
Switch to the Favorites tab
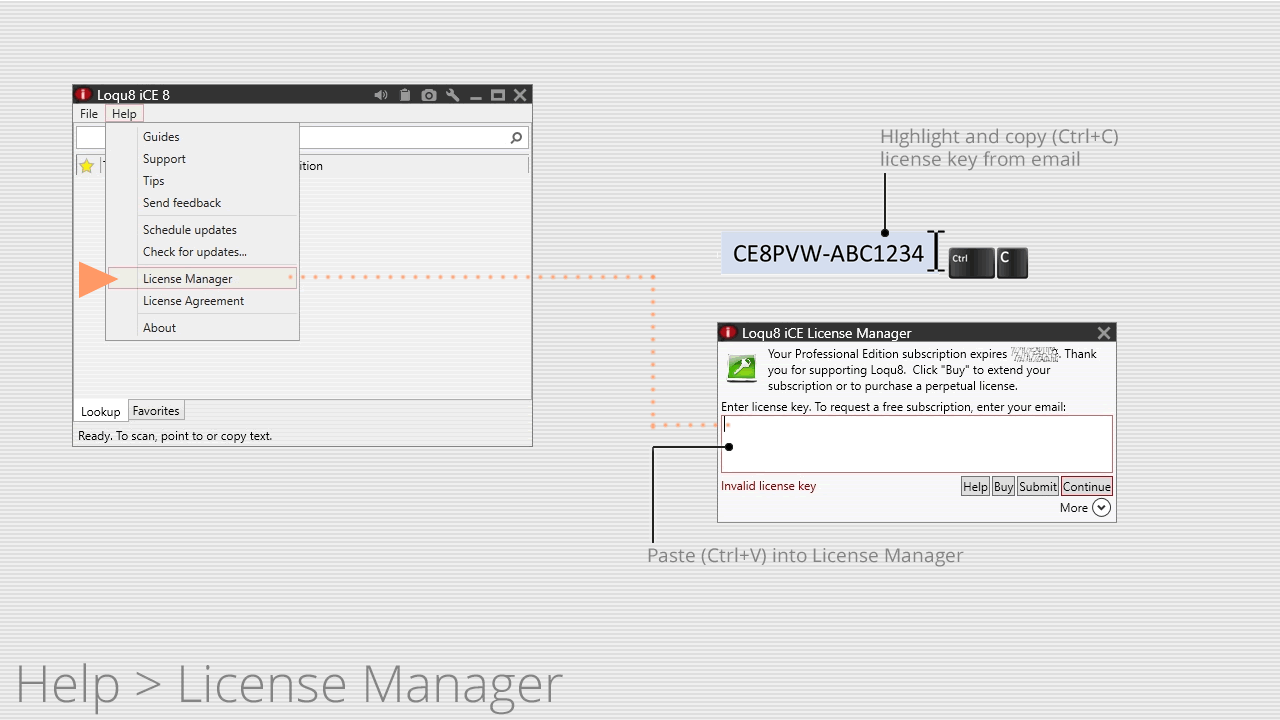coord(155,411)
